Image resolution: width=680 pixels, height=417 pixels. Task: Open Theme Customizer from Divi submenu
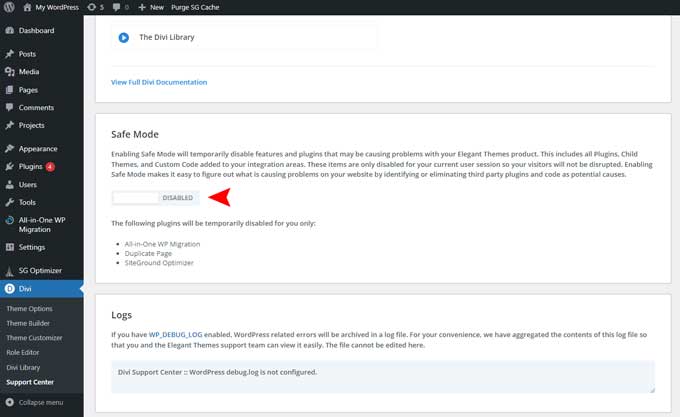[35, 338]
